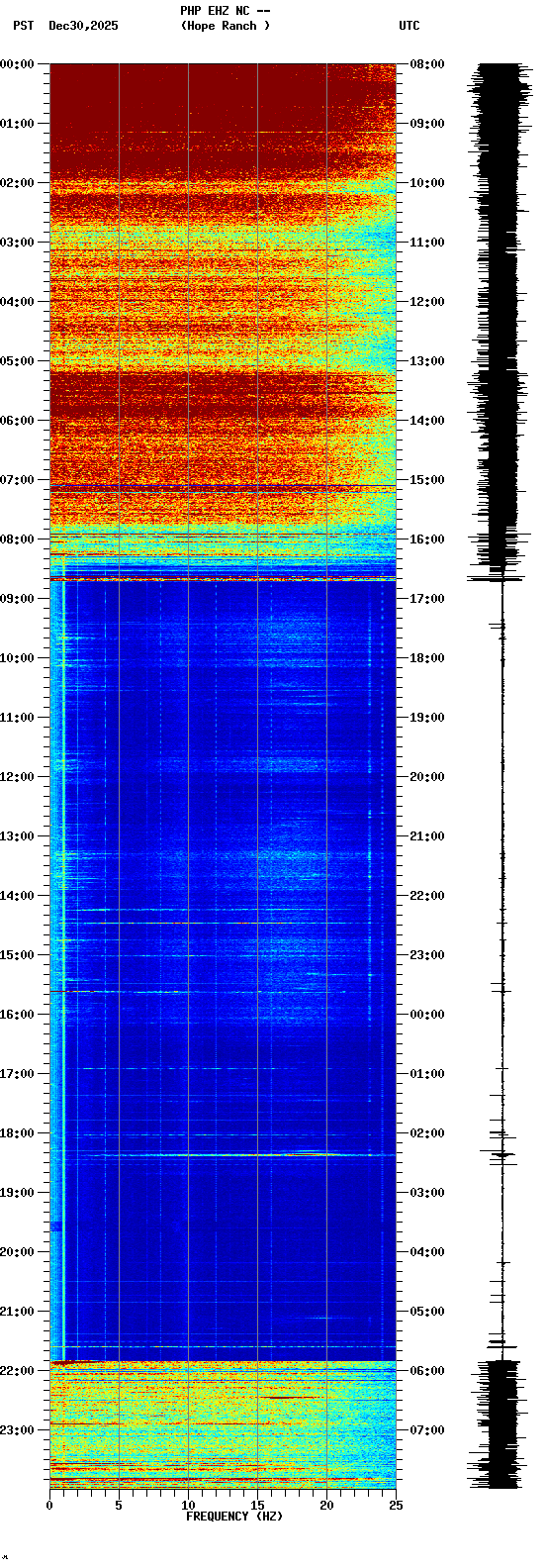Click the PST 10:00 time label
Screen dimensions: 546x1568
pyautogui.click(x=18, y=658)
